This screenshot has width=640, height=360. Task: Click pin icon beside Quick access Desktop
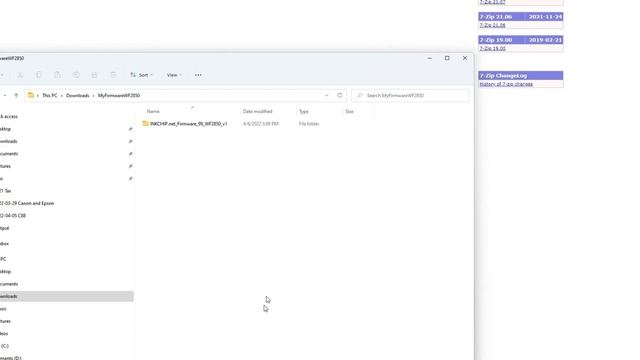(x=131, y=129)
